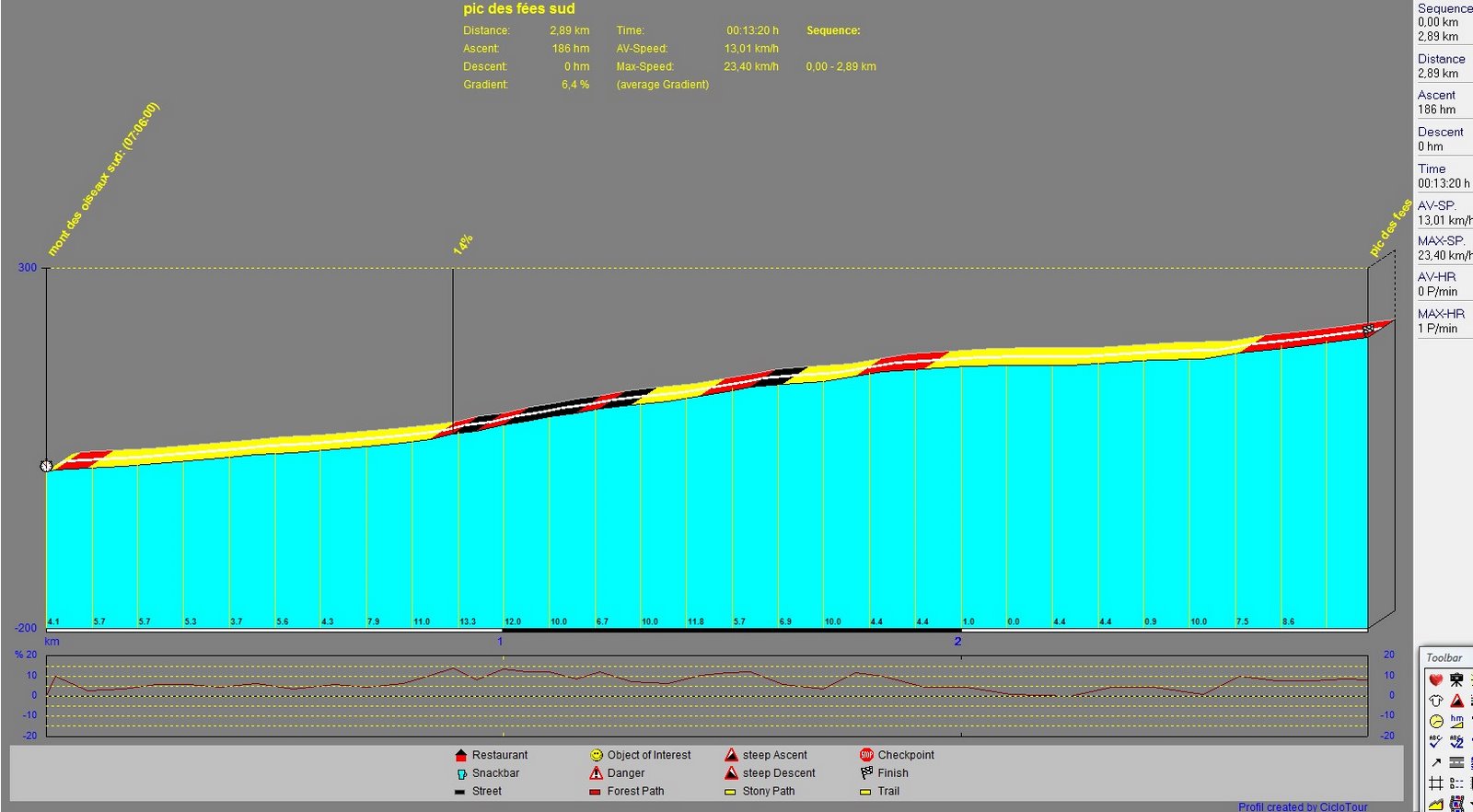Click the diagonal arrow icon in Toolbar

(x=1435, y=762)
